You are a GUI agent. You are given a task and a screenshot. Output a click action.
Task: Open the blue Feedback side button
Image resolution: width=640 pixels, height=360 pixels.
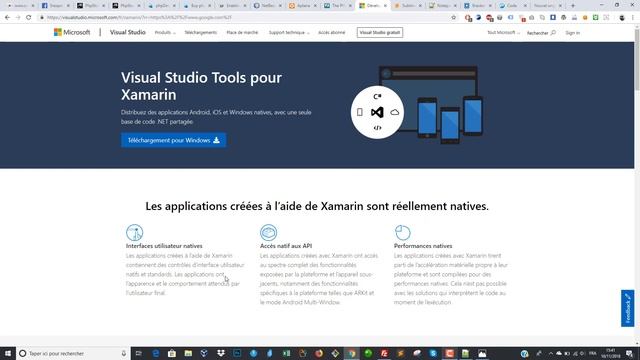pos(628,308)
